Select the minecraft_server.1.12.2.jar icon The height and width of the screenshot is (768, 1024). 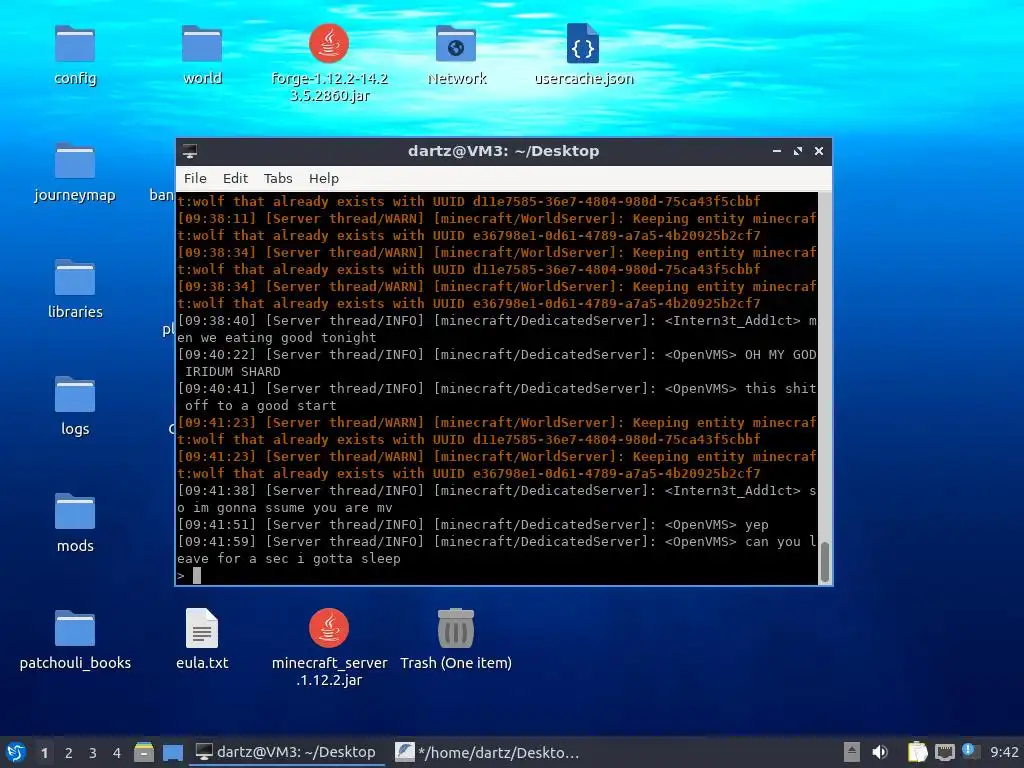click(328, 628)
